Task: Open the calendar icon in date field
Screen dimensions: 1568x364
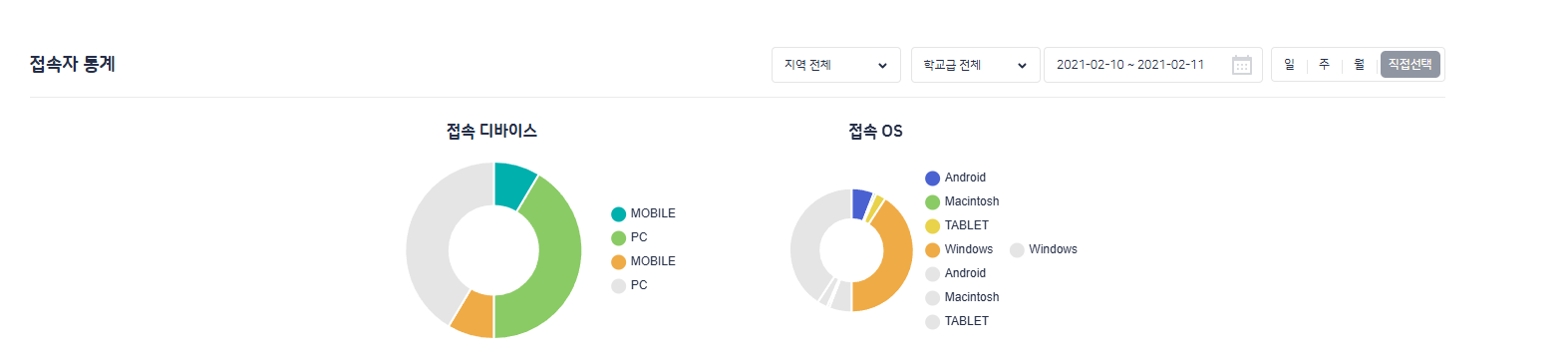Action: (x=1242, y=65)
